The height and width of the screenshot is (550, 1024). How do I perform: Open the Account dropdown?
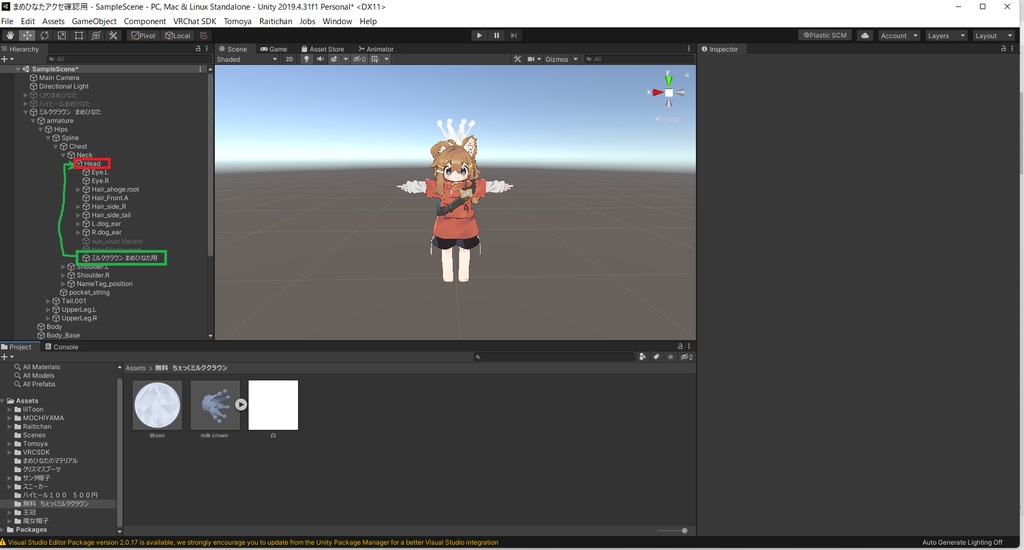click(899, 35)
